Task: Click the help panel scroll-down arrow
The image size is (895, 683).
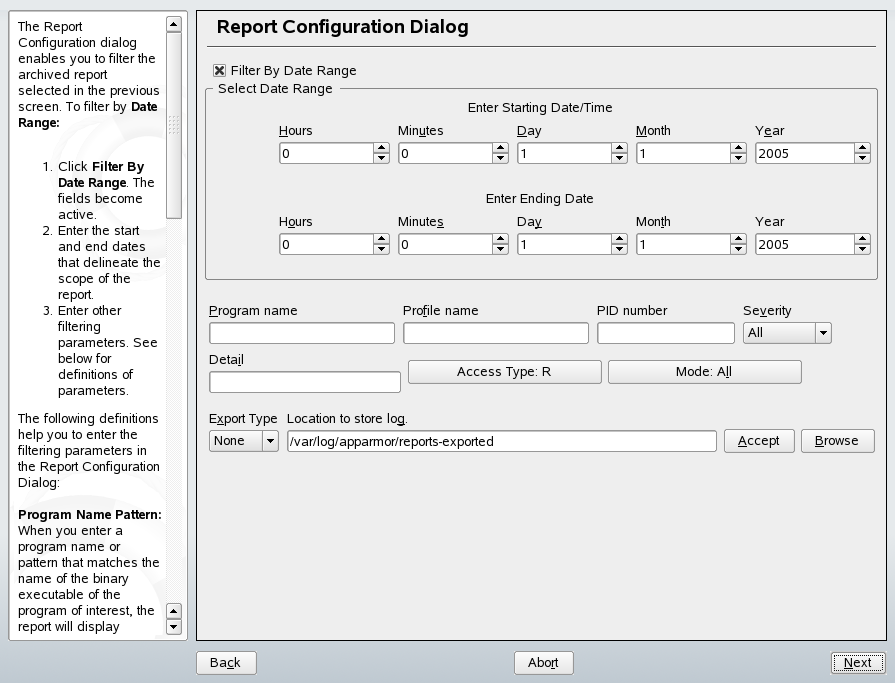Action: (x=175, y=625)
